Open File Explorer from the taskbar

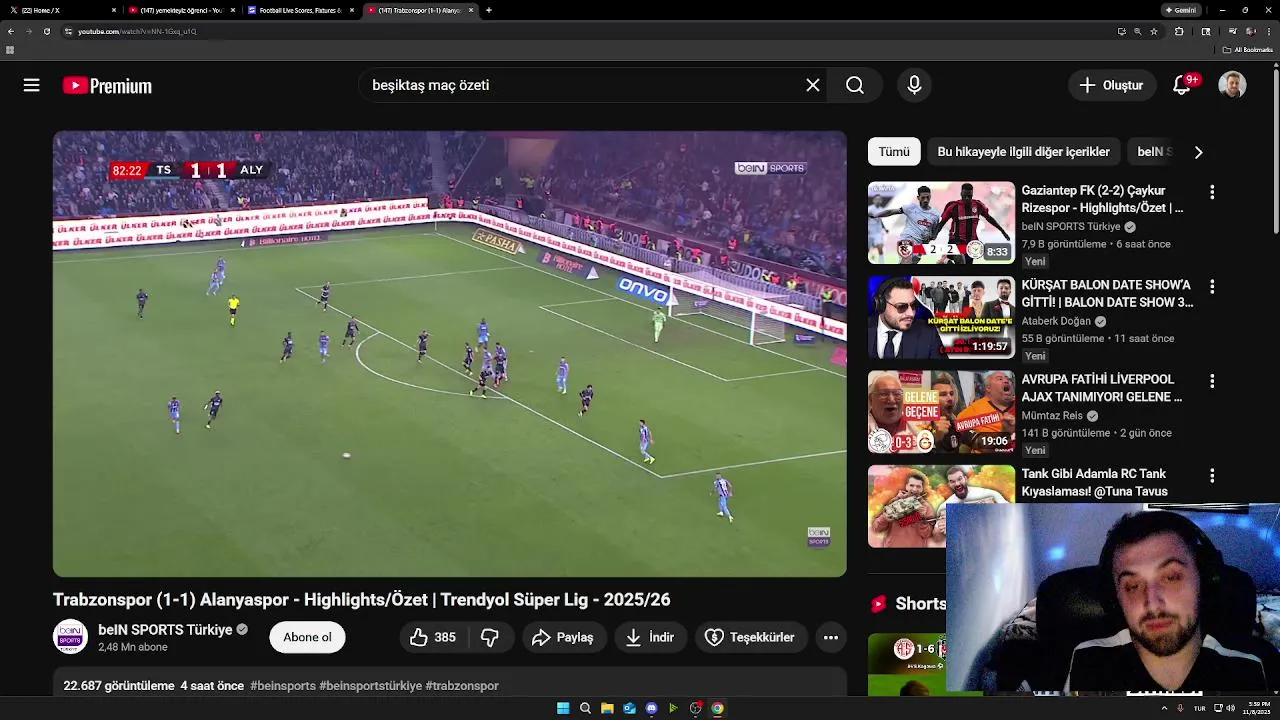(607, 708)
